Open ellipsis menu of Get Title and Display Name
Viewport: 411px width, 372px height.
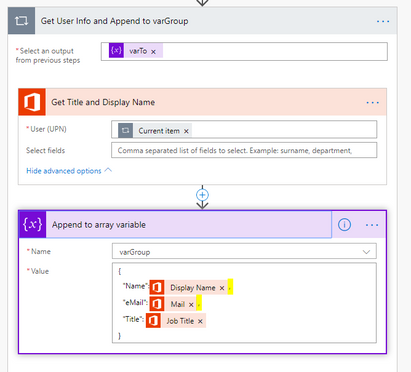click(372, 102)
